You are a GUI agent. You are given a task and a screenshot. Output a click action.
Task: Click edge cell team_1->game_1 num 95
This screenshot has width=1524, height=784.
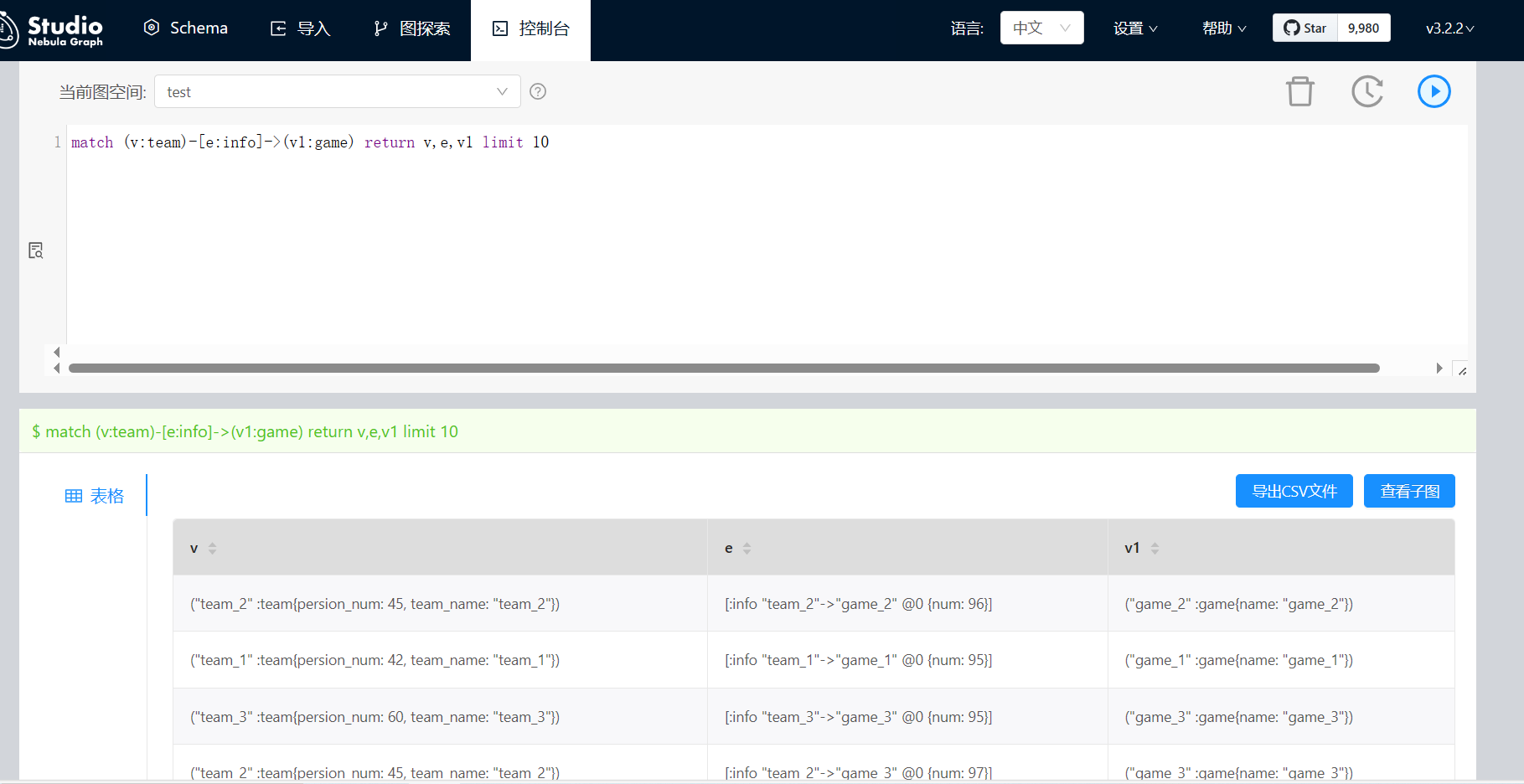click(907, 660)
